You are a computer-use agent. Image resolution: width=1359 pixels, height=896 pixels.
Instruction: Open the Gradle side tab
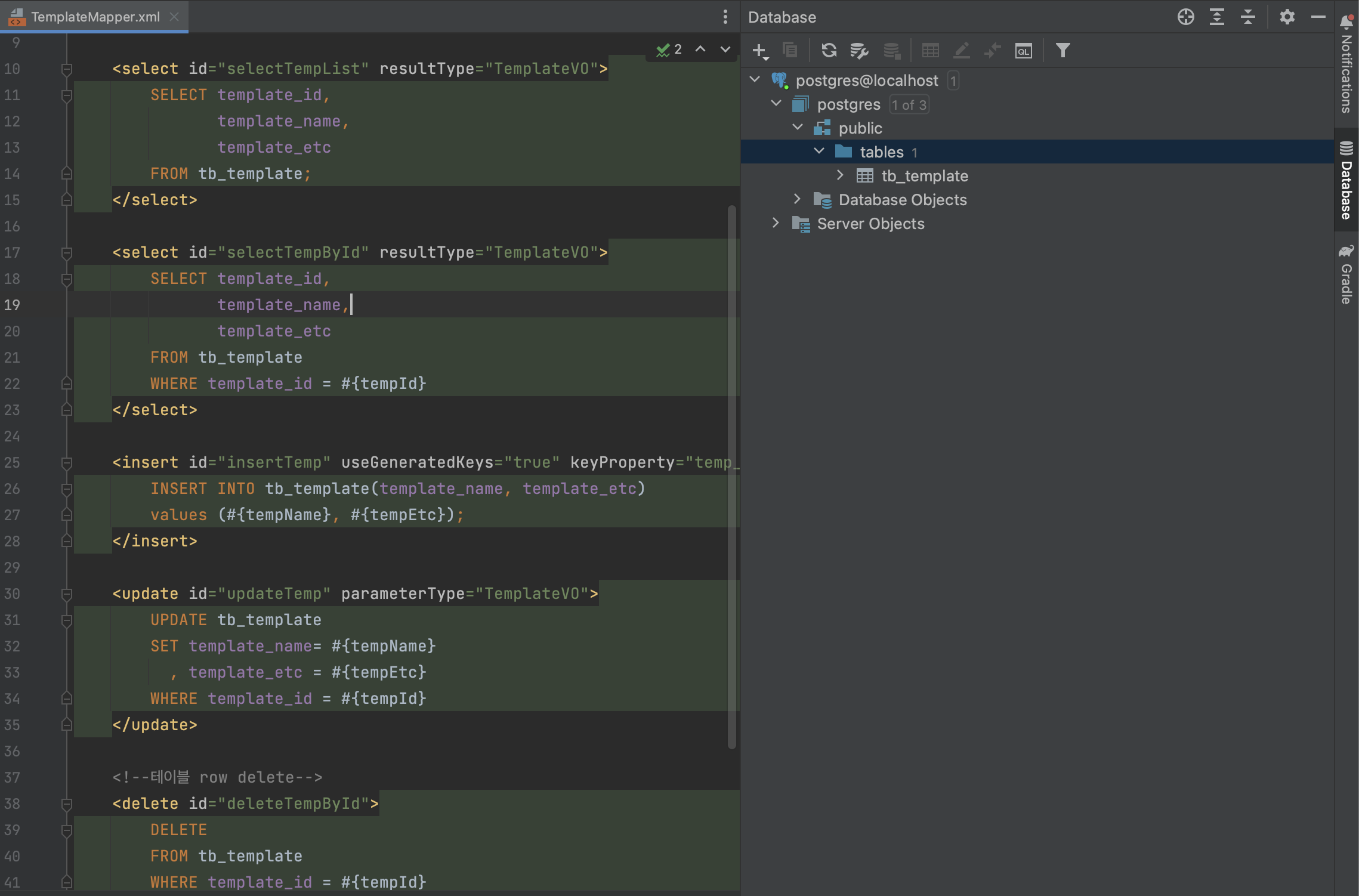1346,274
